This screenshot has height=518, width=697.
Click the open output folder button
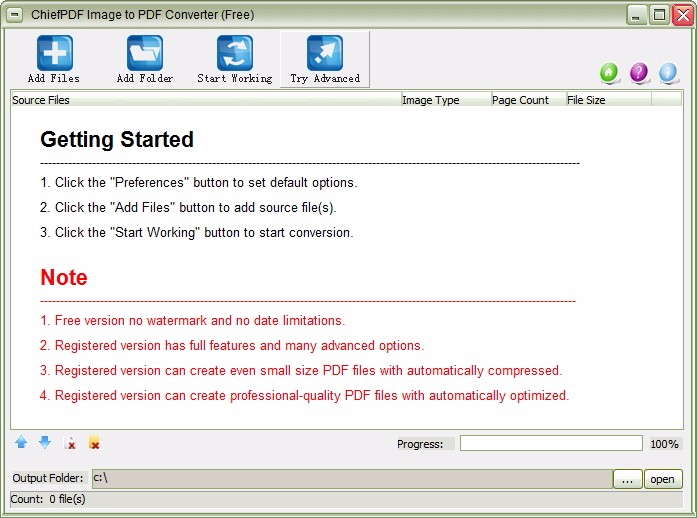pyautogui.click(x=663, y=479)
